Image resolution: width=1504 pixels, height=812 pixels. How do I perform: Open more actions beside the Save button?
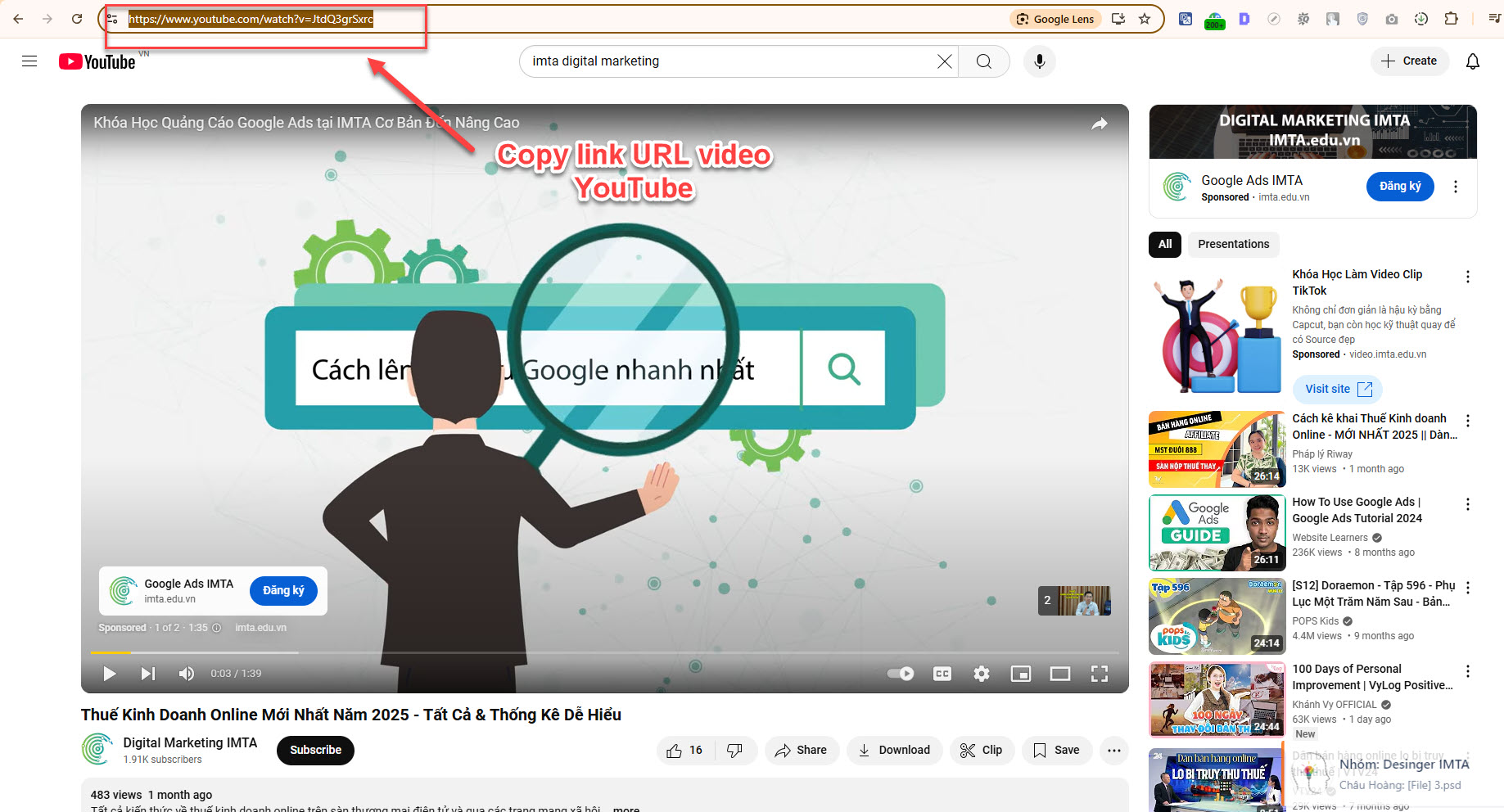[1114, 750]
